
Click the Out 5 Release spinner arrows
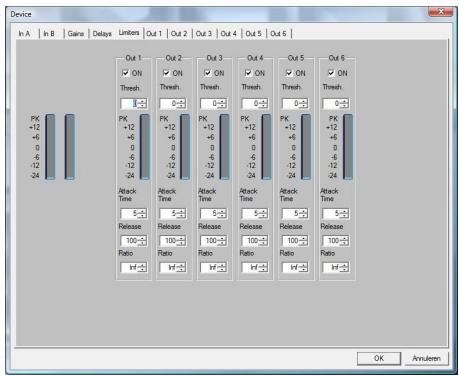(303, 240)
